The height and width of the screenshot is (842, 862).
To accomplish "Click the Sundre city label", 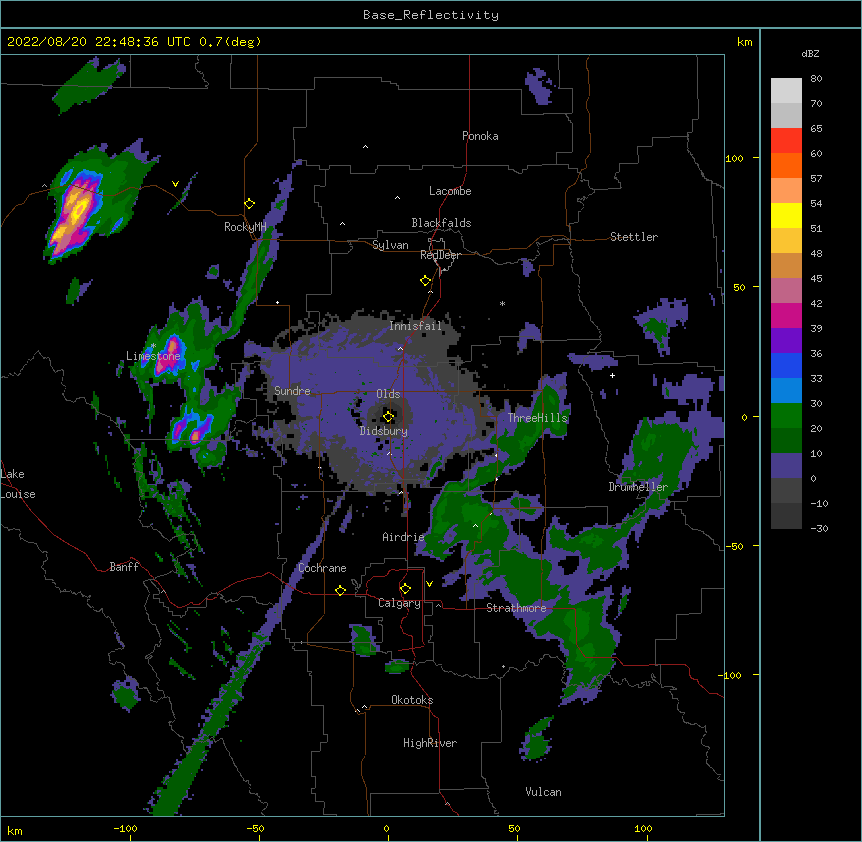I will pyautogui.click(x=292, y=391).
